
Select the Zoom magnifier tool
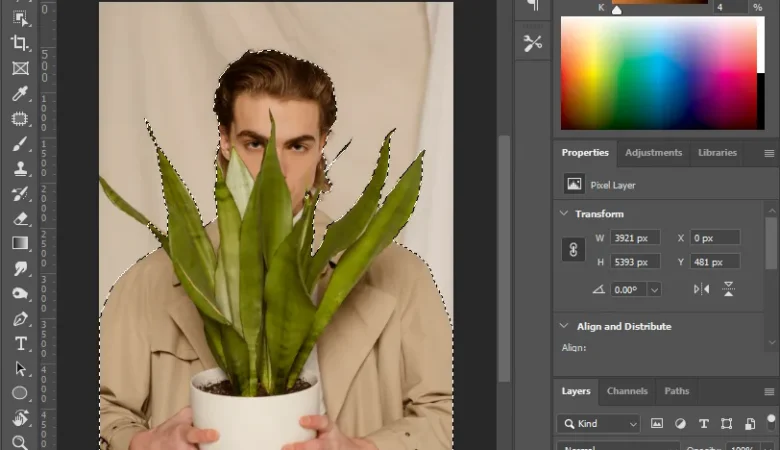click(x=20, y=442)
